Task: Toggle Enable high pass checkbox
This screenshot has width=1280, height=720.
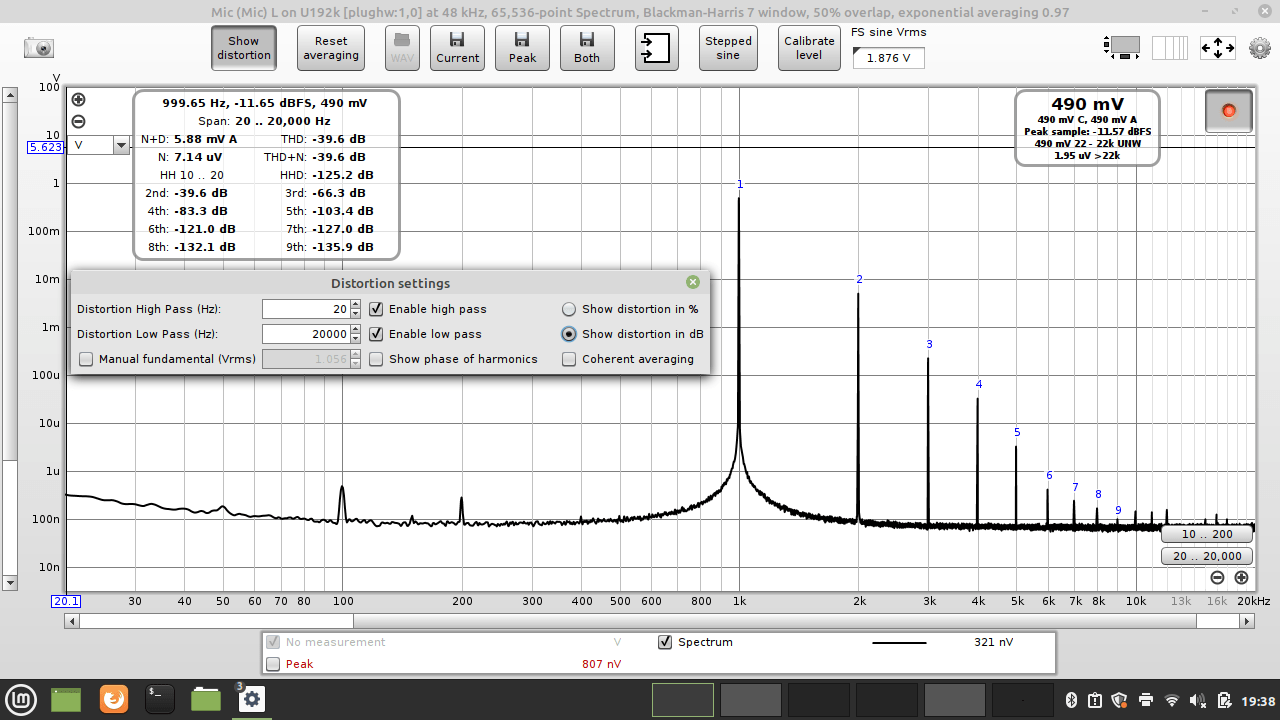Action: pyautogui.click(x=376, y=309)
